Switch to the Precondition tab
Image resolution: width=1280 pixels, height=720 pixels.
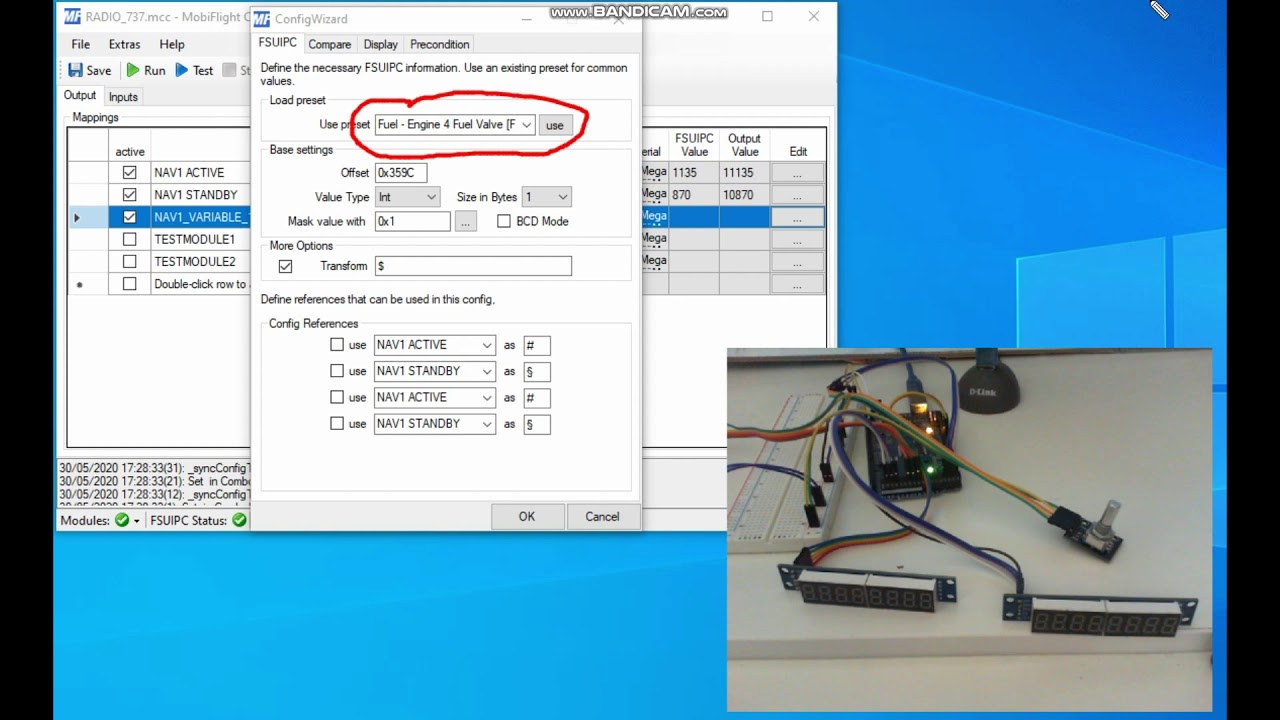tap(440, 44)
